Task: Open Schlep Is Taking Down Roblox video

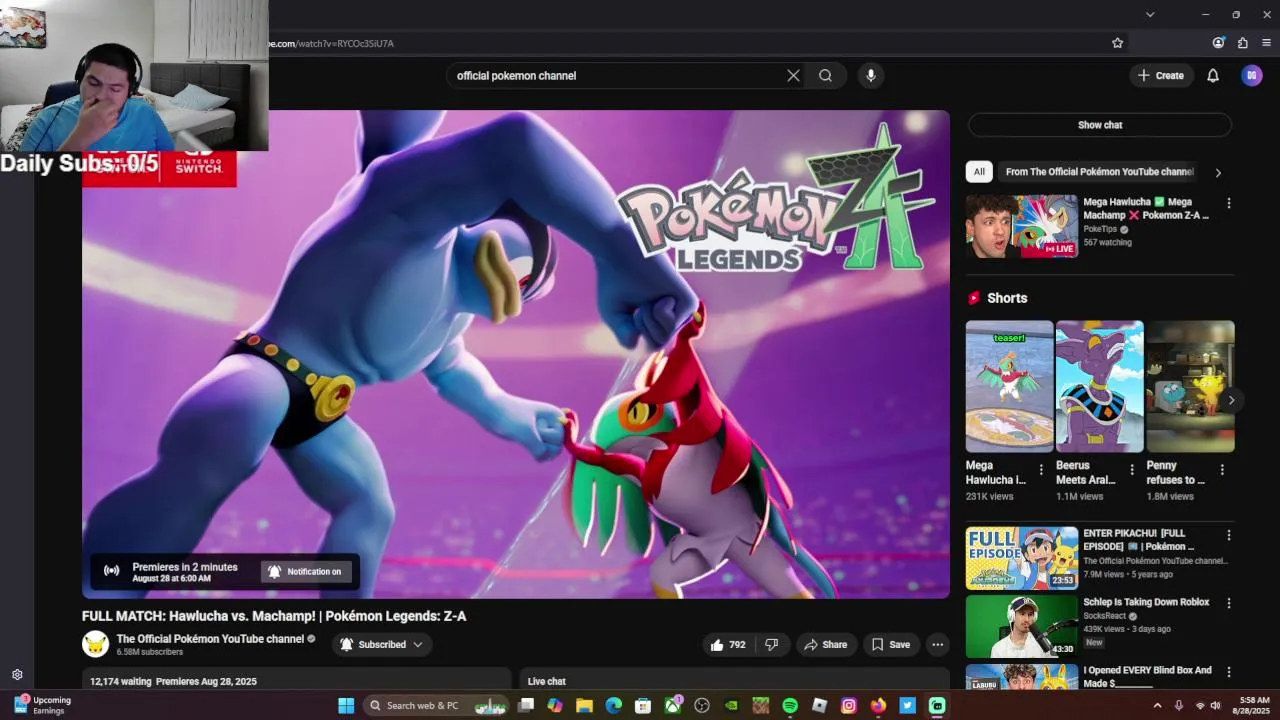Action: click(x=1022, y=627)
